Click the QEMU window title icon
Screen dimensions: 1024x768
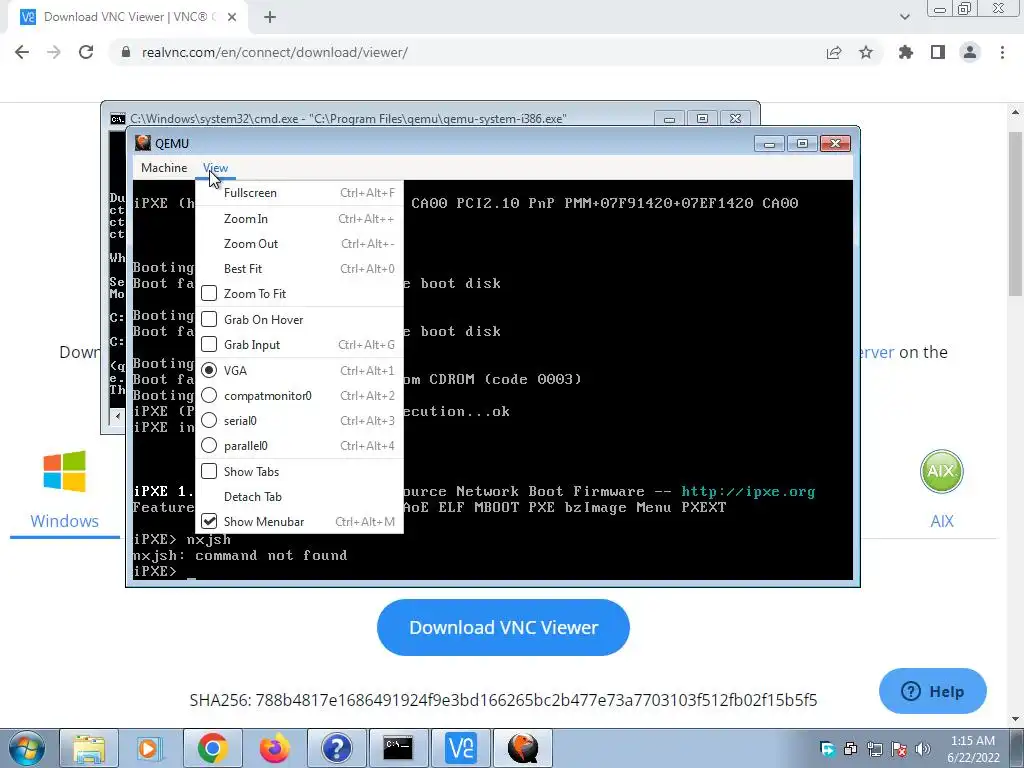click(x=143, y=143)
